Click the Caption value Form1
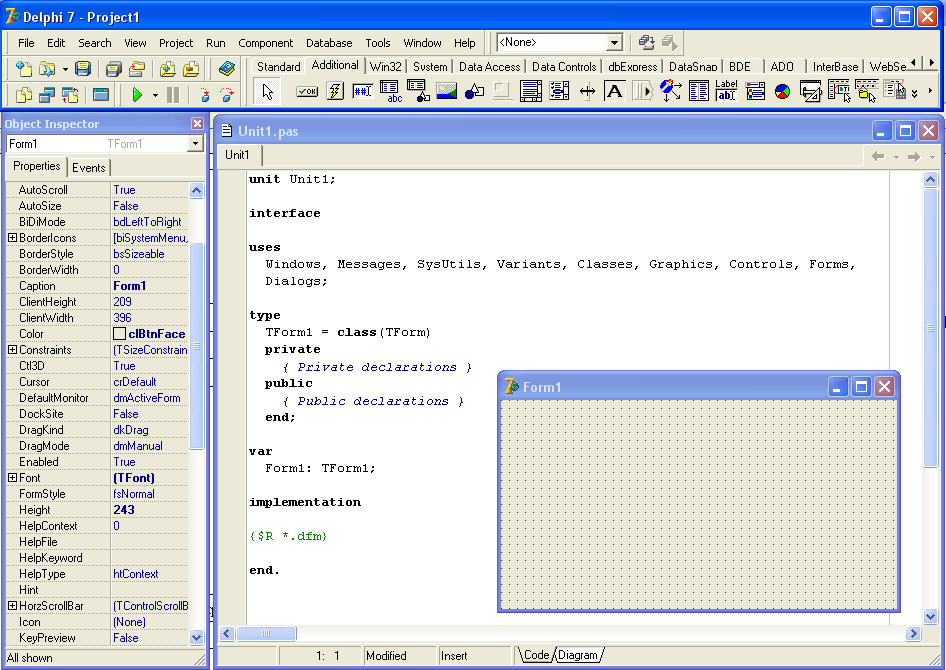946x670 pixels. (x=130, y=286)
